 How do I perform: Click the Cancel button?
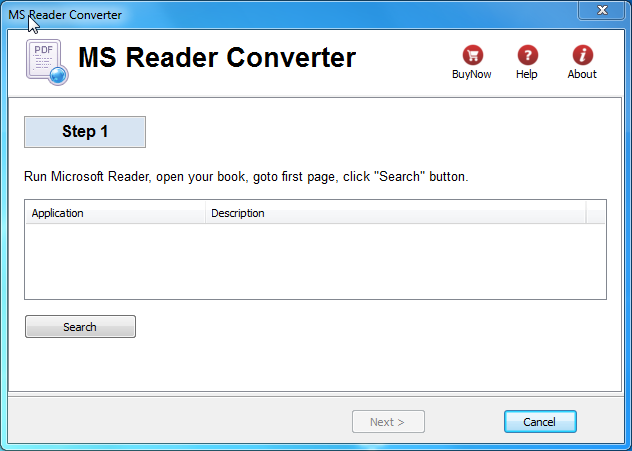(x=540, y=422)
